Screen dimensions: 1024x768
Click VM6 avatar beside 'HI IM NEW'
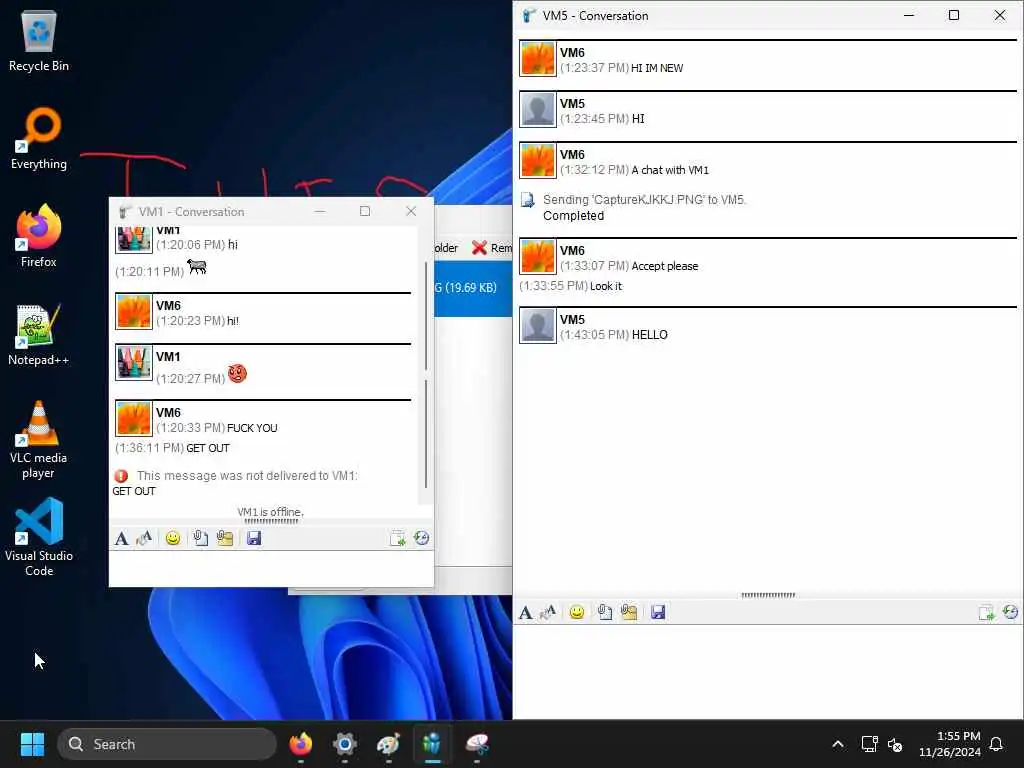point(537,58)
